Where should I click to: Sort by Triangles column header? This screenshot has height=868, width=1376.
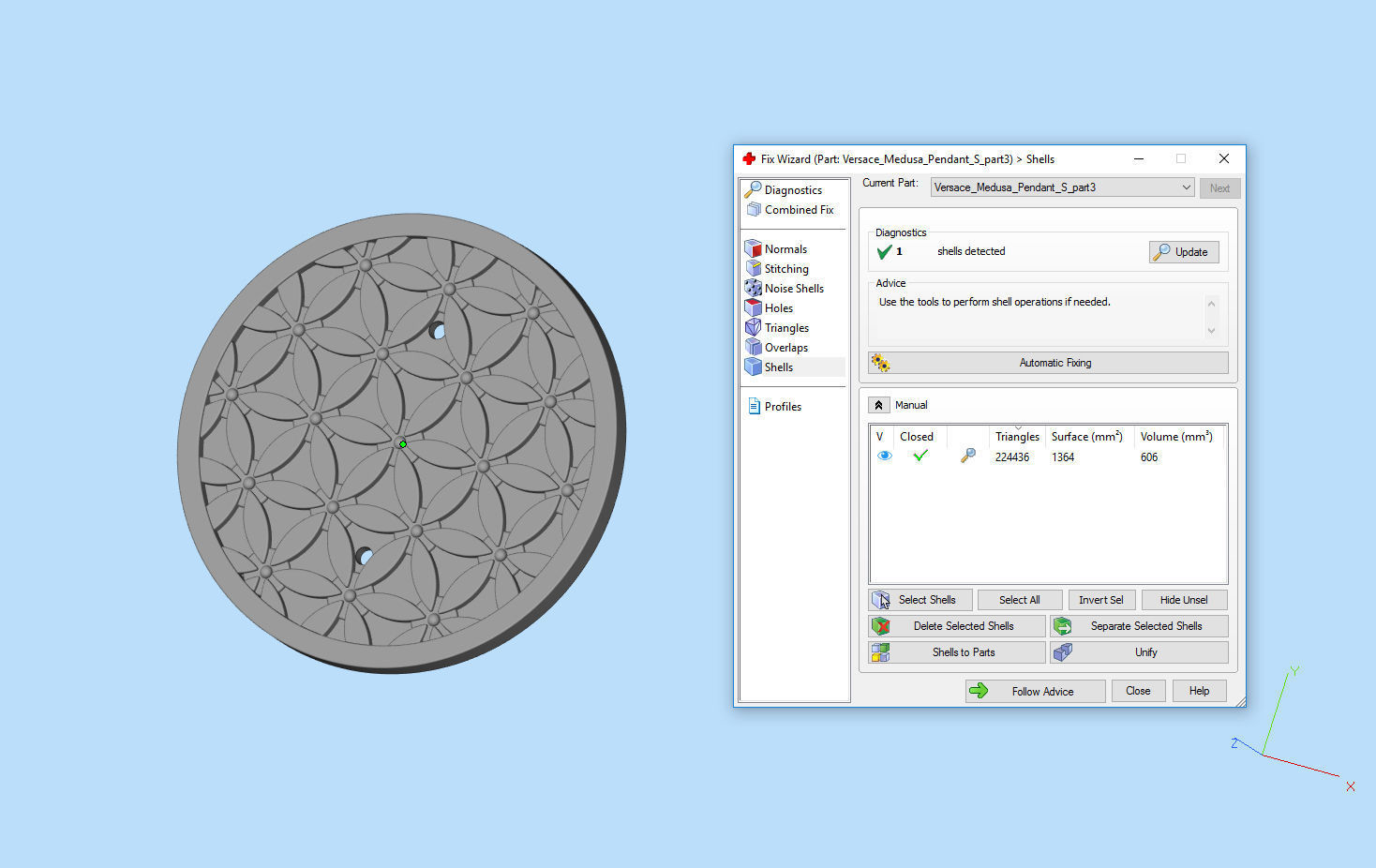coord(1017,437)
